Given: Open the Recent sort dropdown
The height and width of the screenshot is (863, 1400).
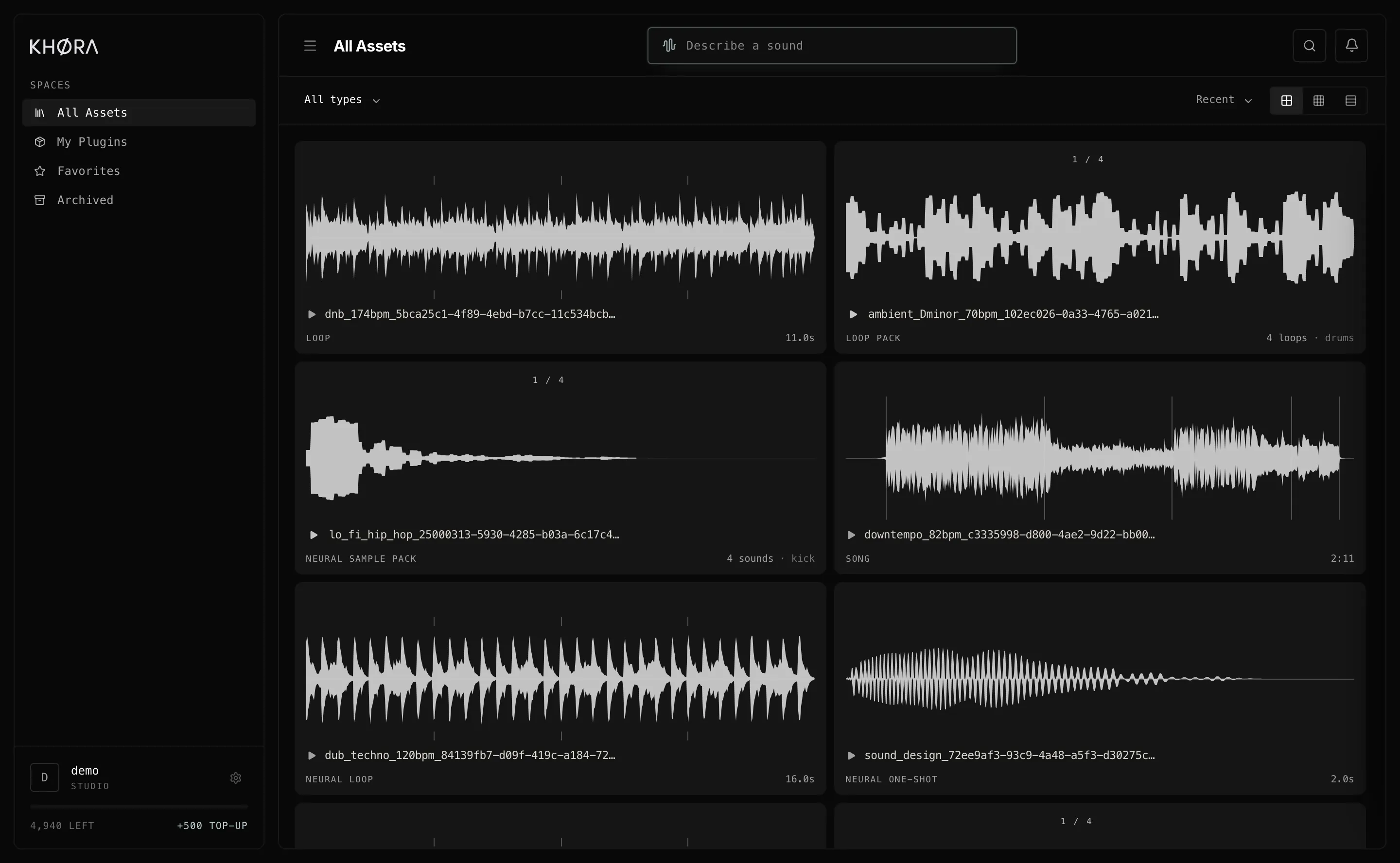Looking at the screenshot, I should [x=1224, y=100].
